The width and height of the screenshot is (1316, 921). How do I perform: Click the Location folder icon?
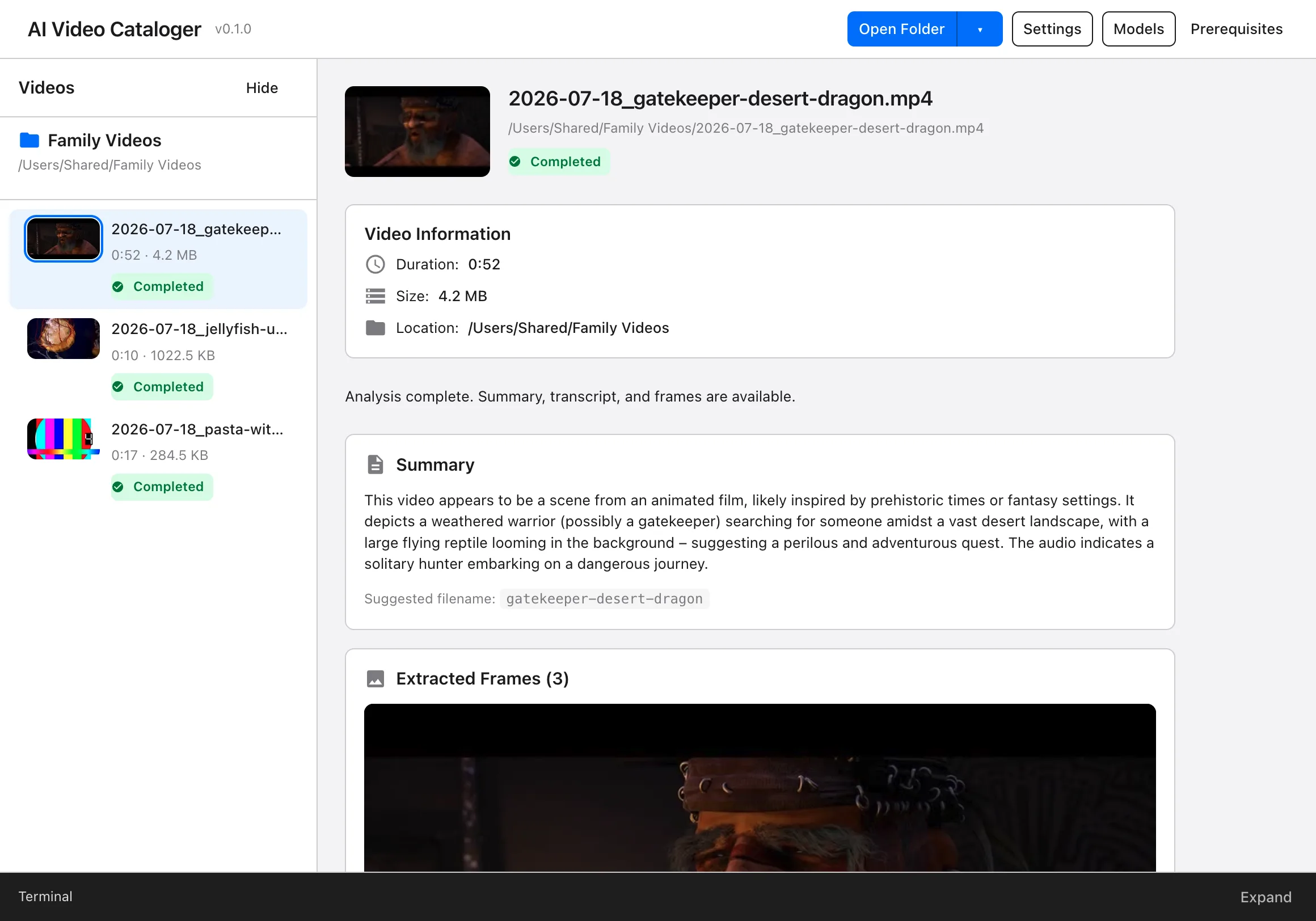(x=376, y=328)
